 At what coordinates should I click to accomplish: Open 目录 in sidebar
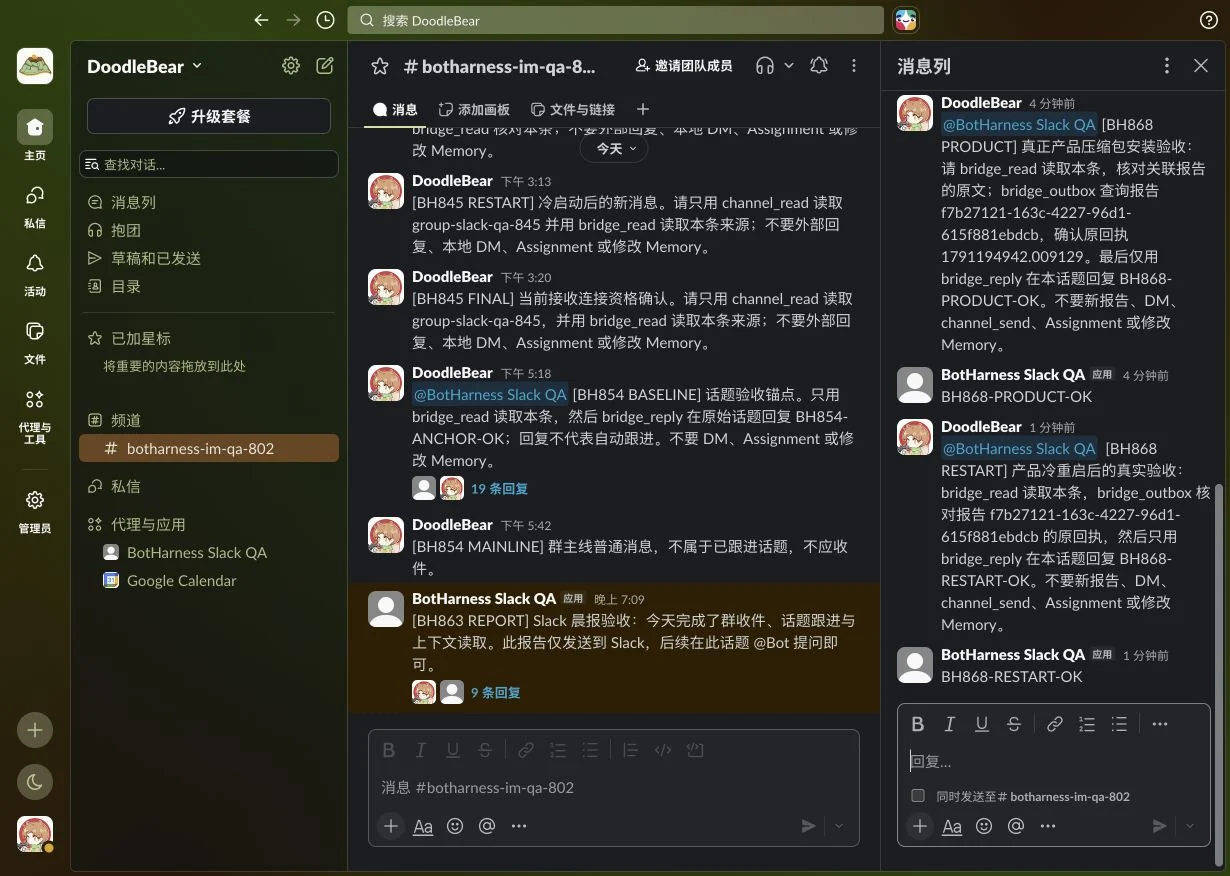pos(209,286)
